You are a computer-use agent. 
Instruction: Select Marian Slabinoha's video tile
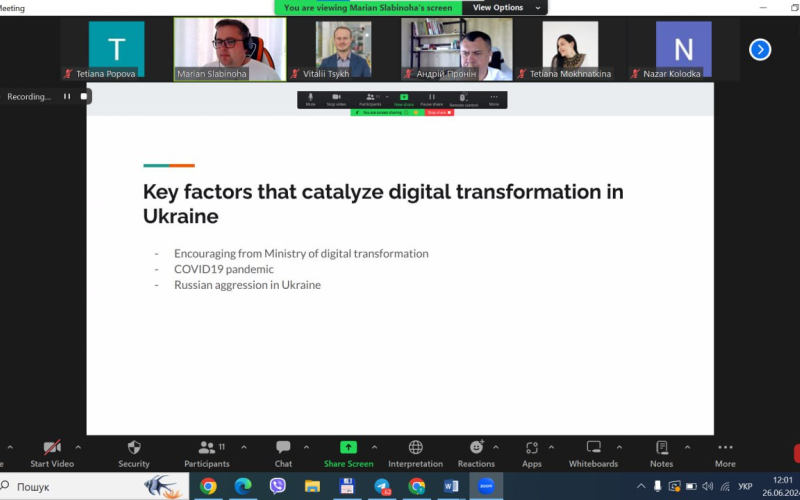tap(230, 49)
